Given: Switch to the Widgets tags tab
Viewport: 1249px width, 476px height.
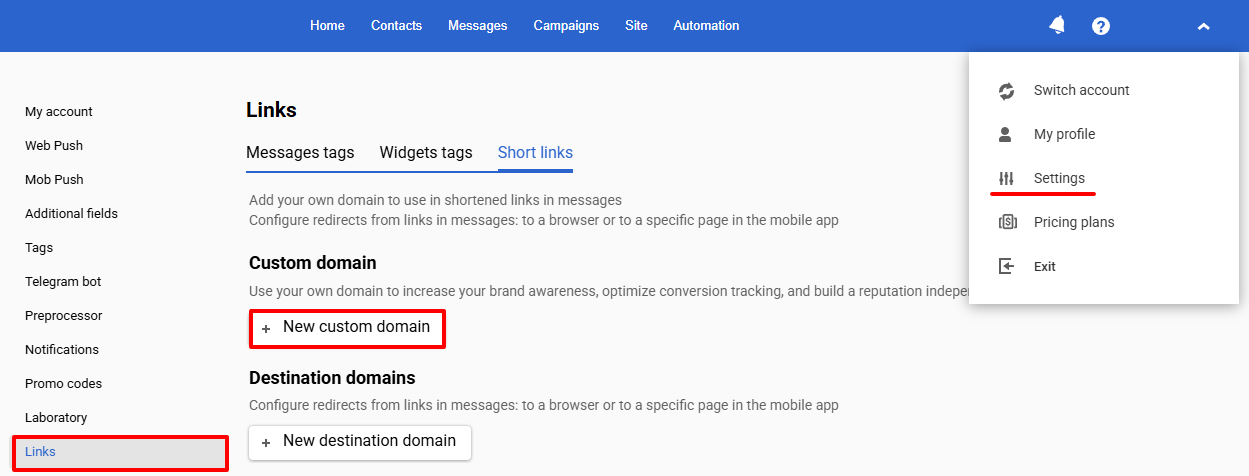Looking at the screenshot, I should point(426,153).
